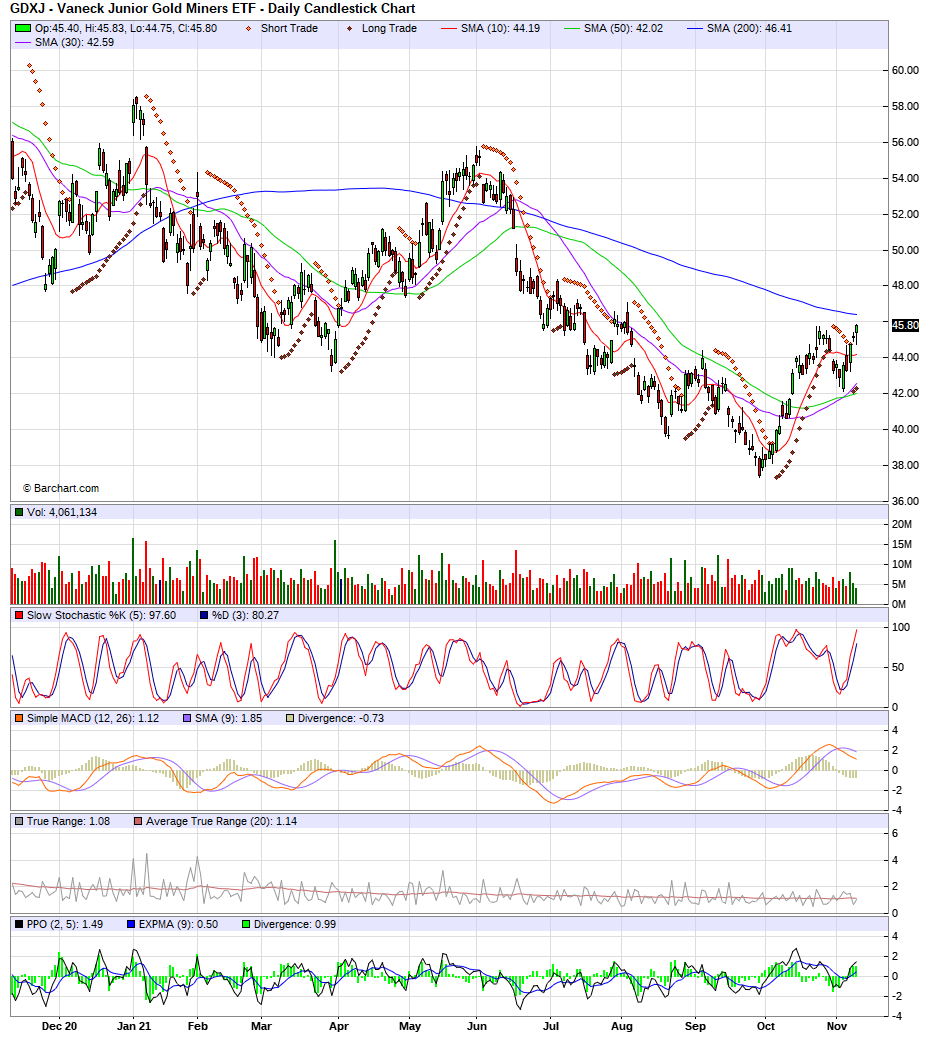Click the Barchart.com copyright text

point(61,488)
